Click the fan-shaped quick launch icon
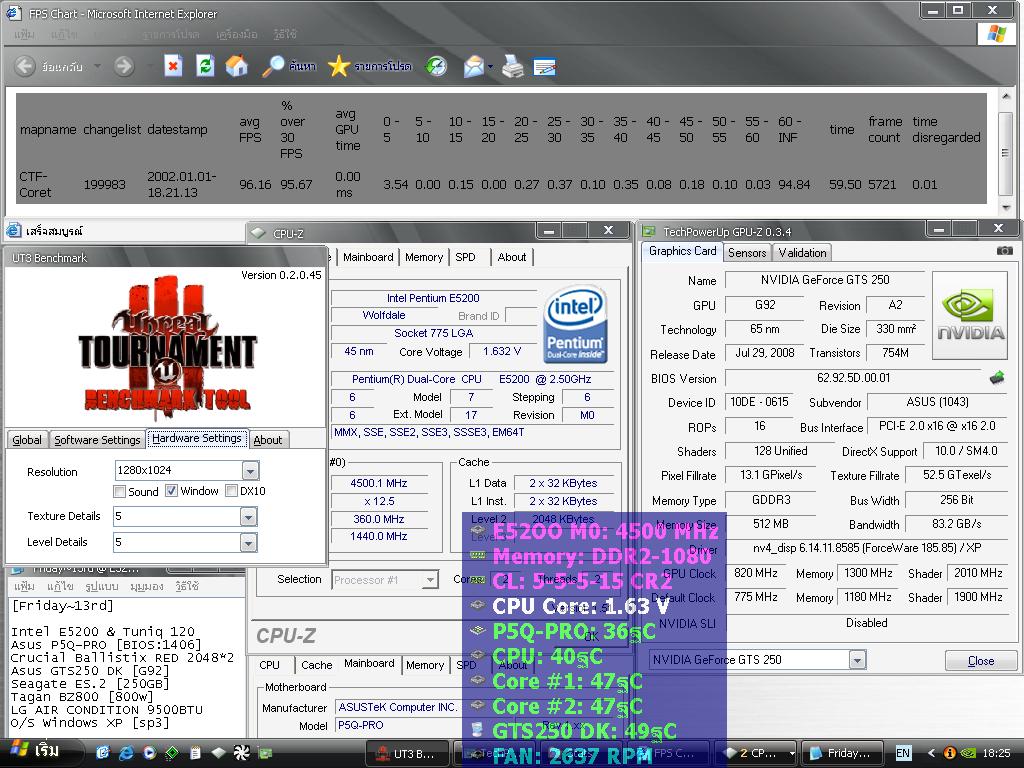 [242, 752]
